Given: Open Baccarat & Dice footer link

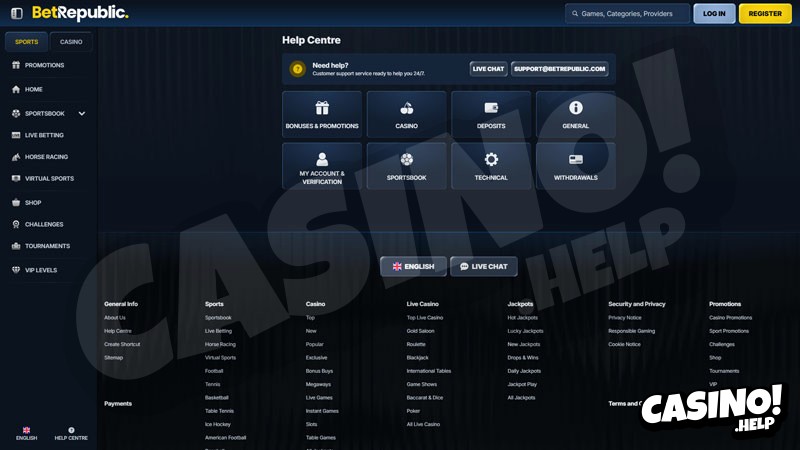Looking at the screenshot, I should tap(425, 397).
